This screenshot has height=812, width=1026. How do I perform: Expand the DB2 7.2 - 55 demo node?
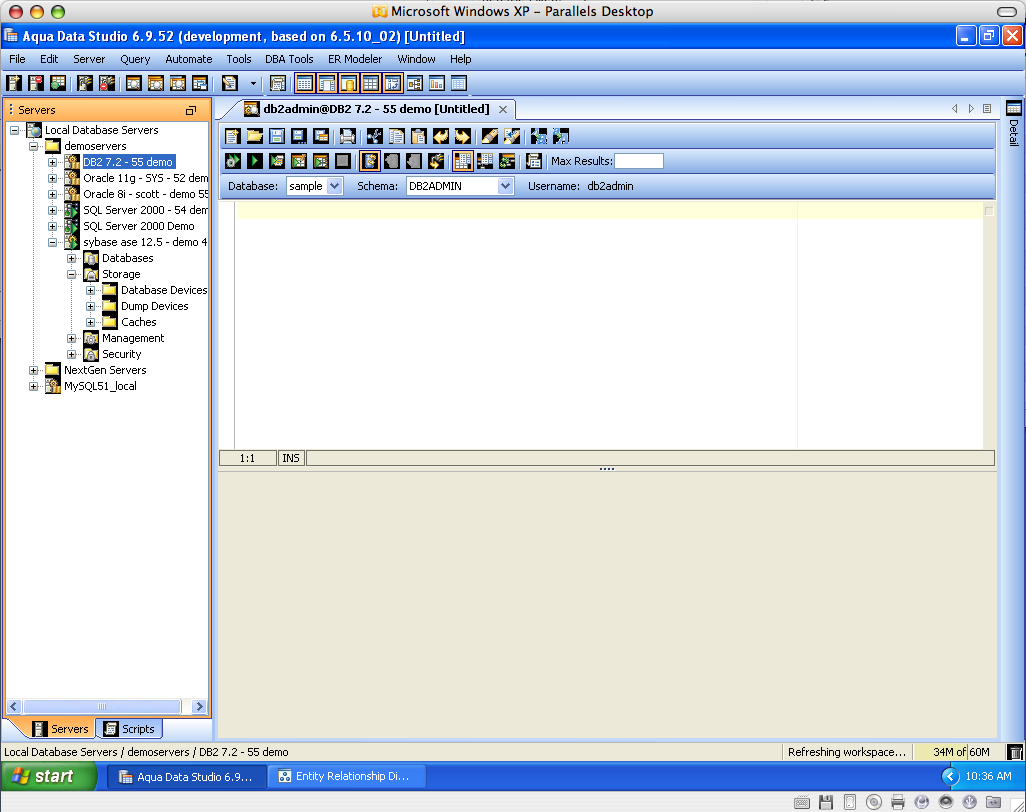[x=52, y=162]
